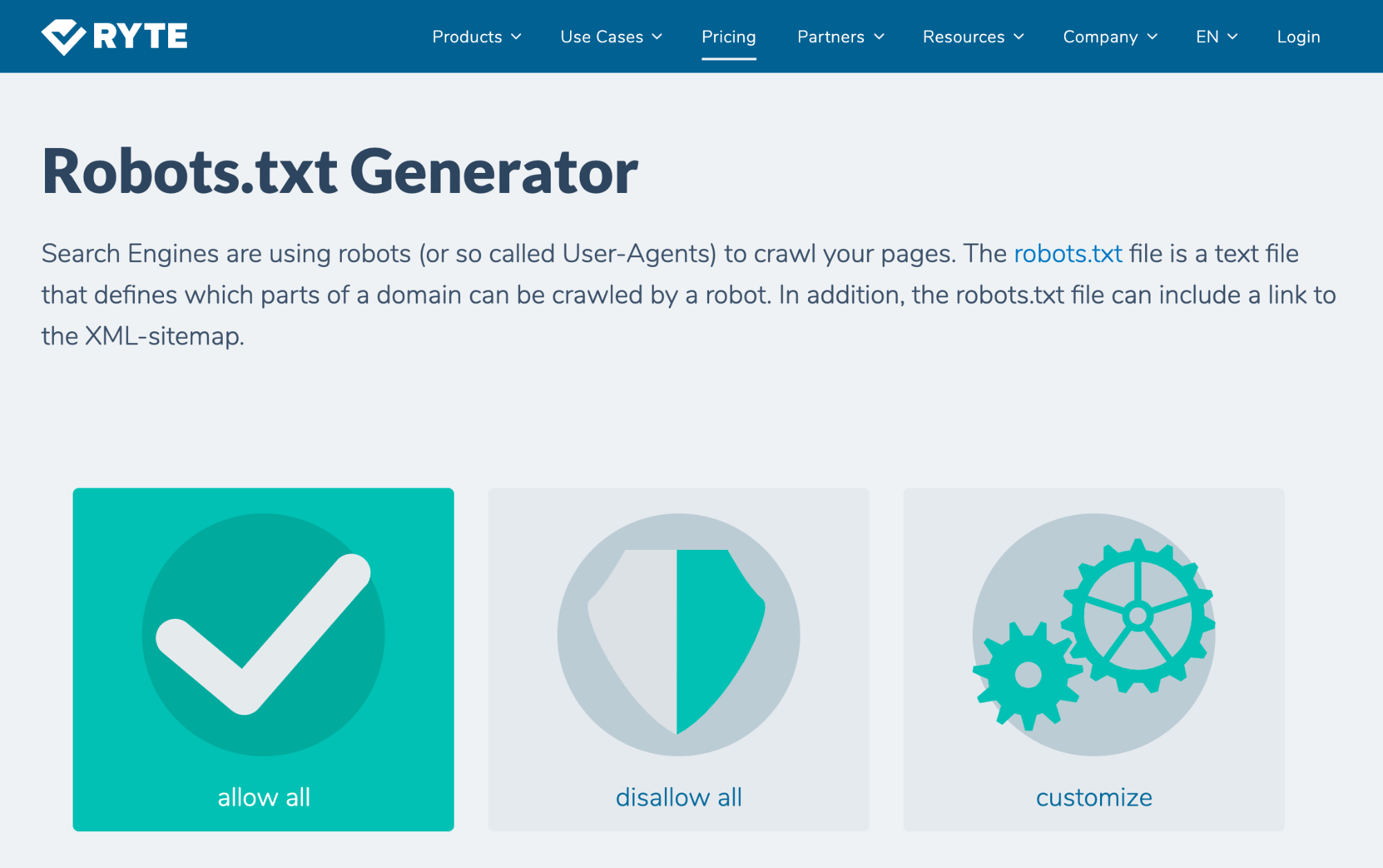Click the Products menu label
Screen dimensions: 1383x868
[467, 37]
